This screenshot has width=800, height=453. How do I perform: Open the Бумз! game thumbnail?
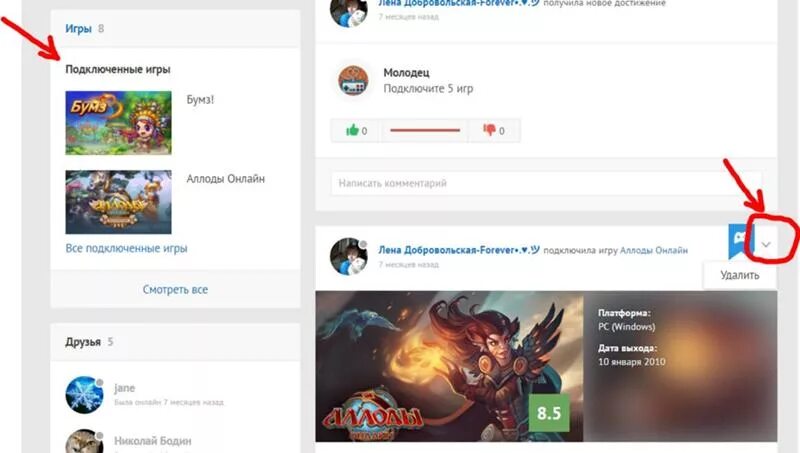point(118,123)
